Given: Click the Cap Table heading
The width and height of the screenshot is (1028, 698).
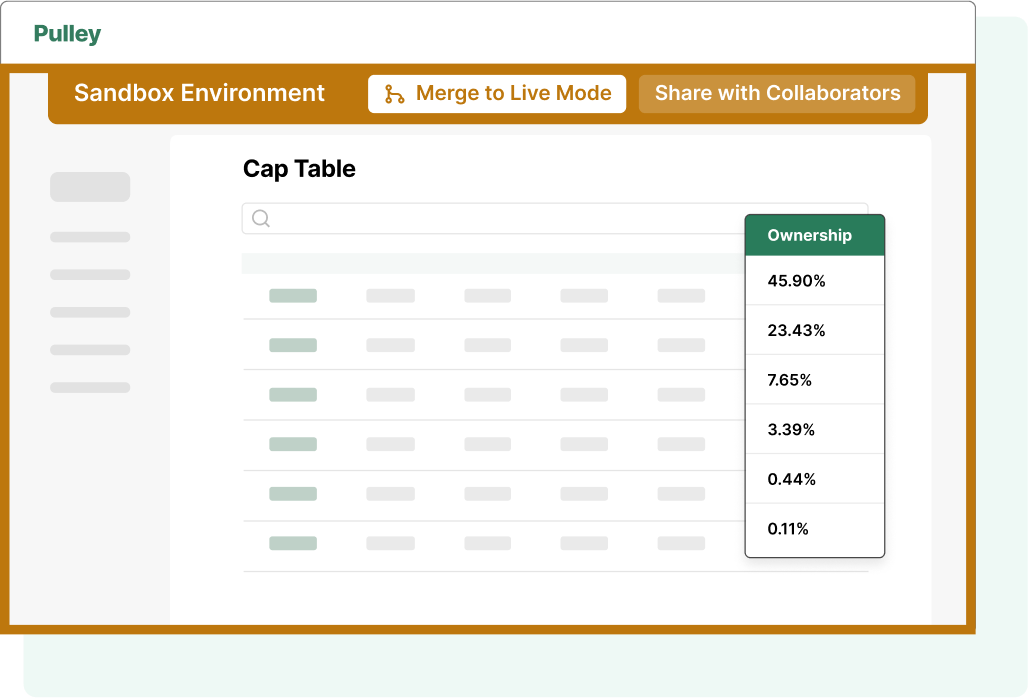Looking at the screenshot, I should tap(299, 169).
